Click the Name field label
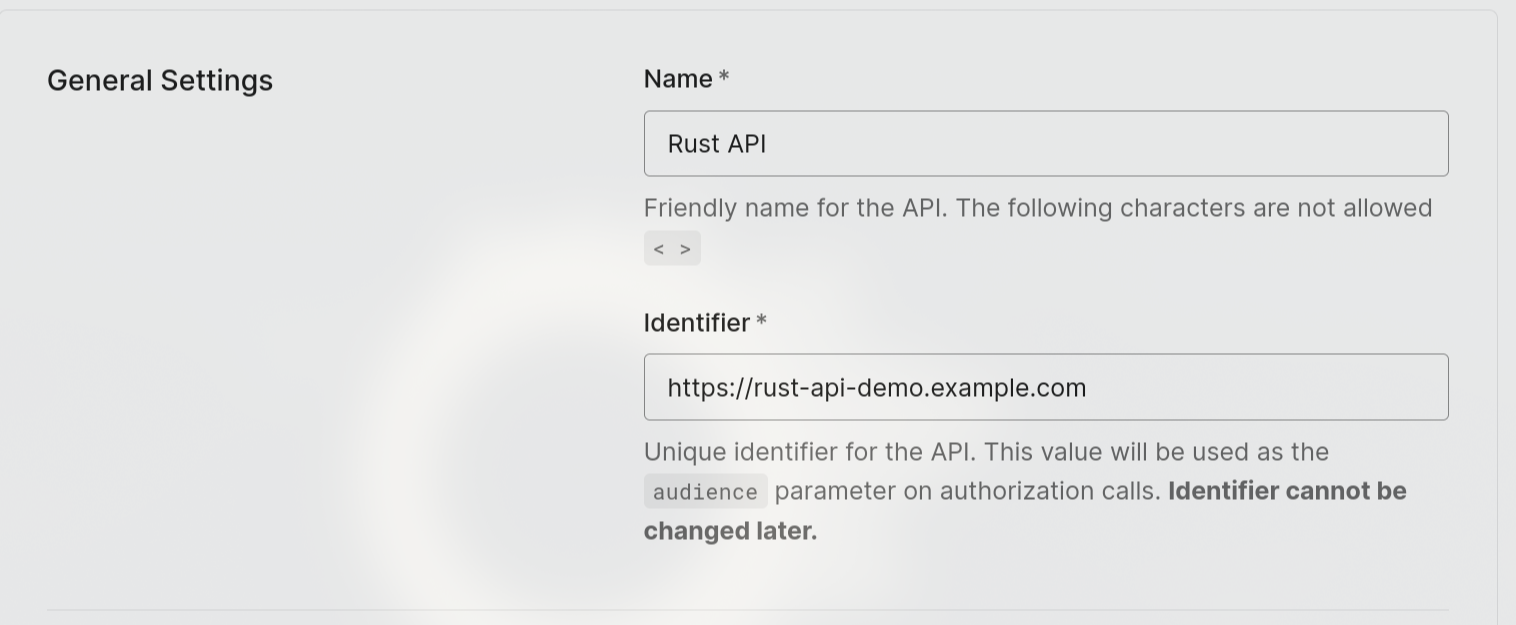Viewport: 1516px width, 625px height. pos(678,79)
